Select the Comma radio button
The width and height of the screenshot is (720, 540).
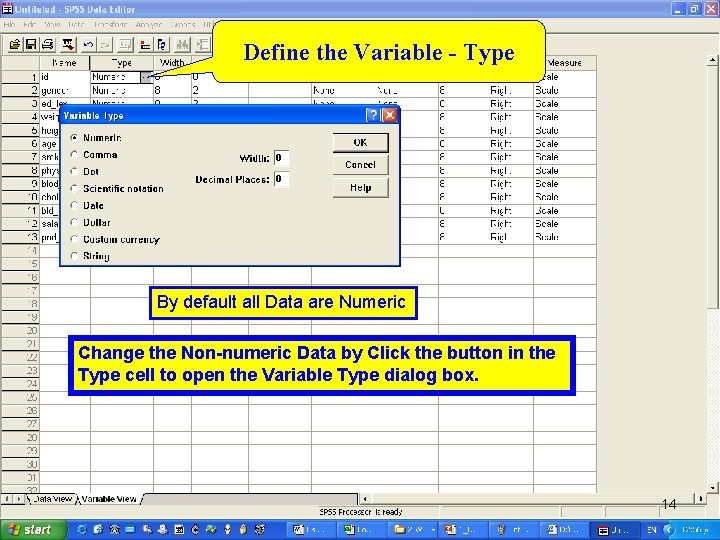click(x=74, y=155)
